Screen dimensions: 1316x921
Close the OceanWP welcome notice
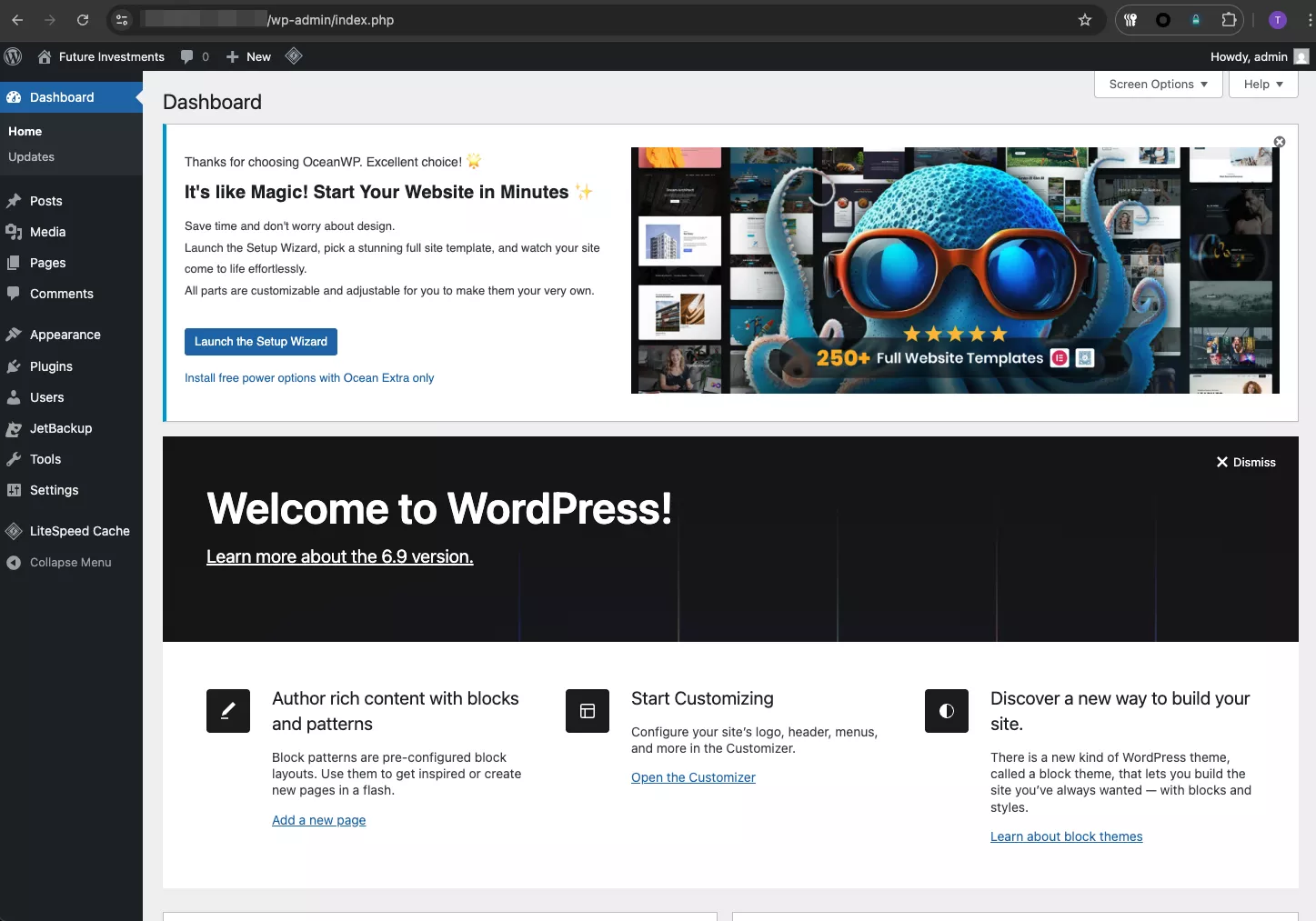tap(1279, 142)
